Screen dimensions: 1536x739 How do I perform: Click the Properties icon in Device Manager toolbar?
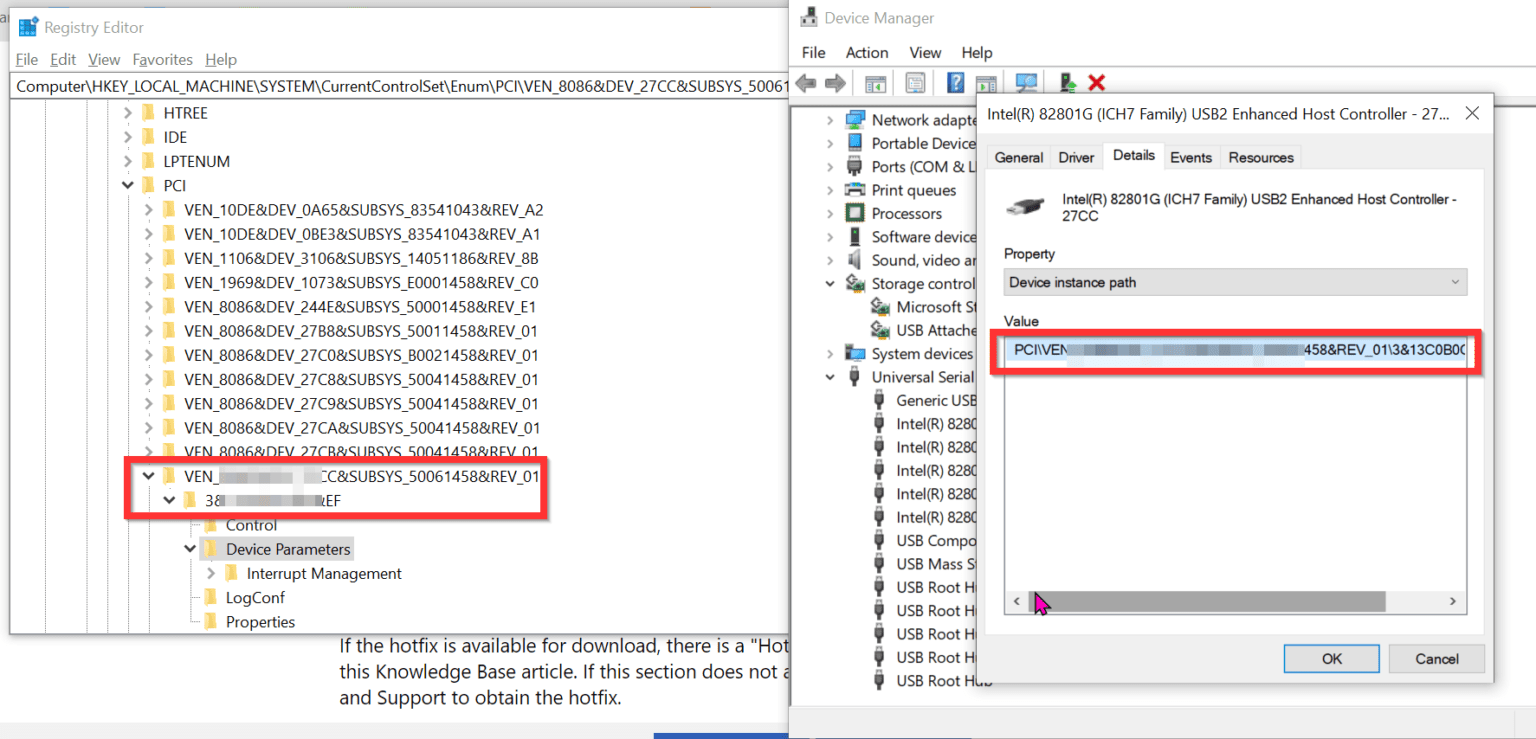[915, 82]
